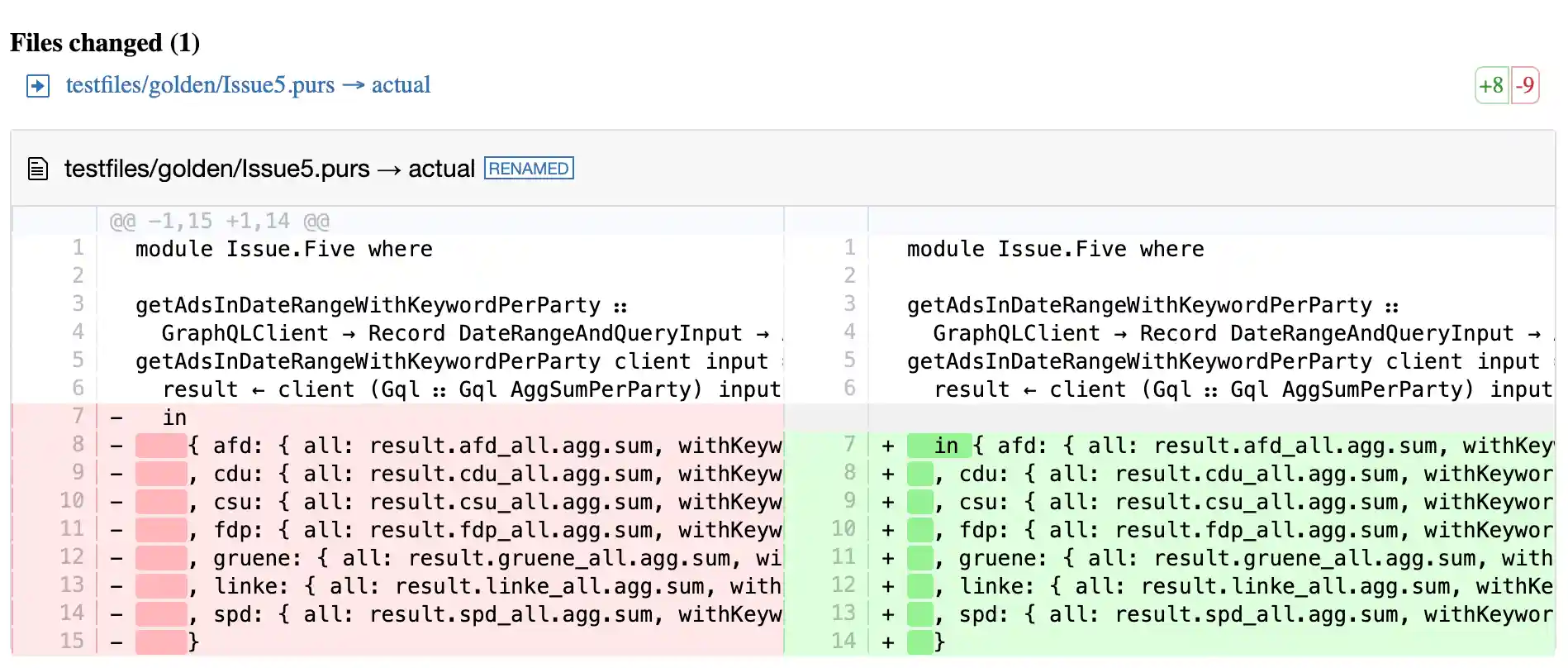The height and width of the screenshot is (668, 1568).
Task: Click the arrow icon beside the Issue5.purs link
Action: coord(38,86)
